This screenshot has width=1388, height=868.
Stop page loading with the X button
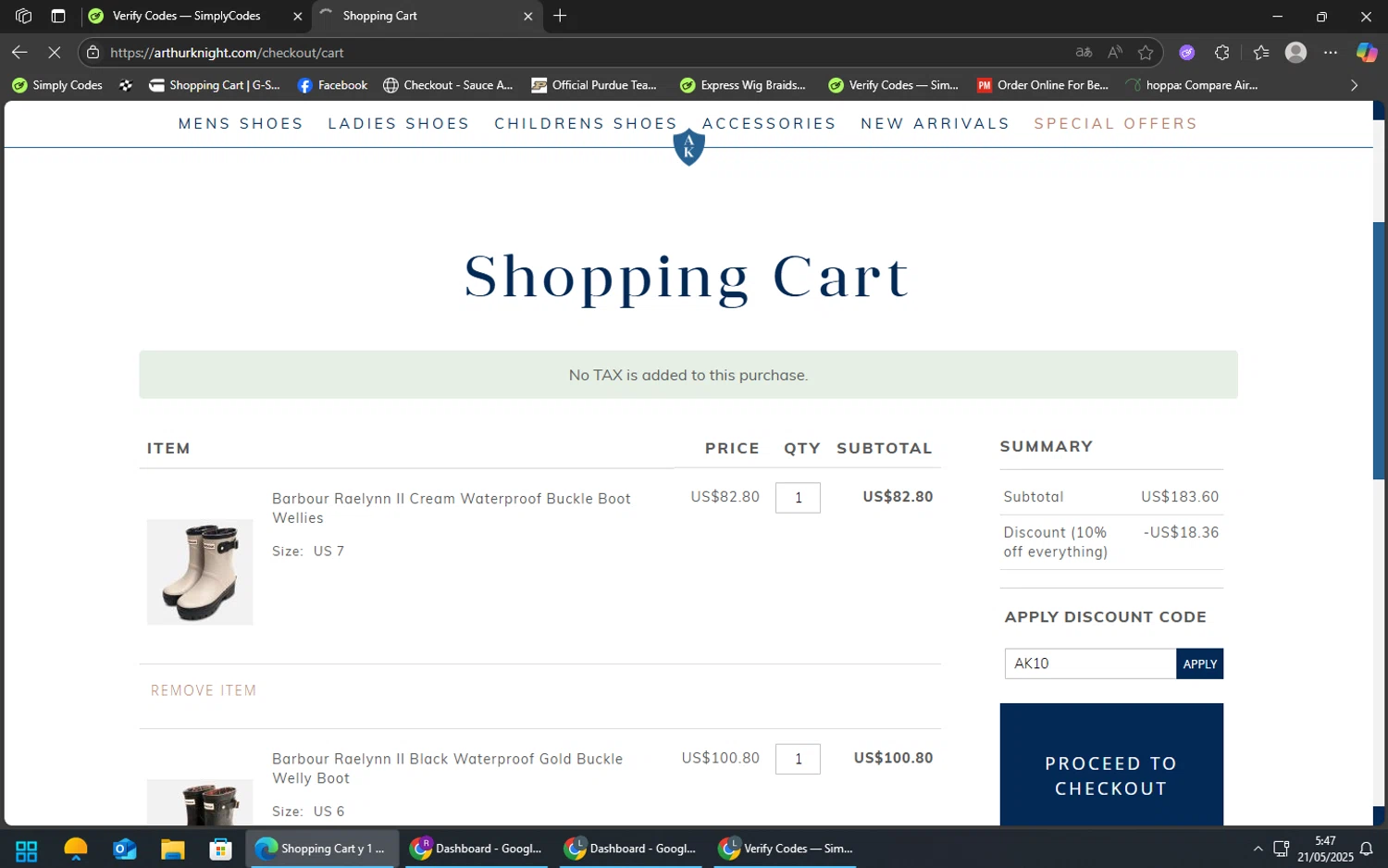click(54, 53)
